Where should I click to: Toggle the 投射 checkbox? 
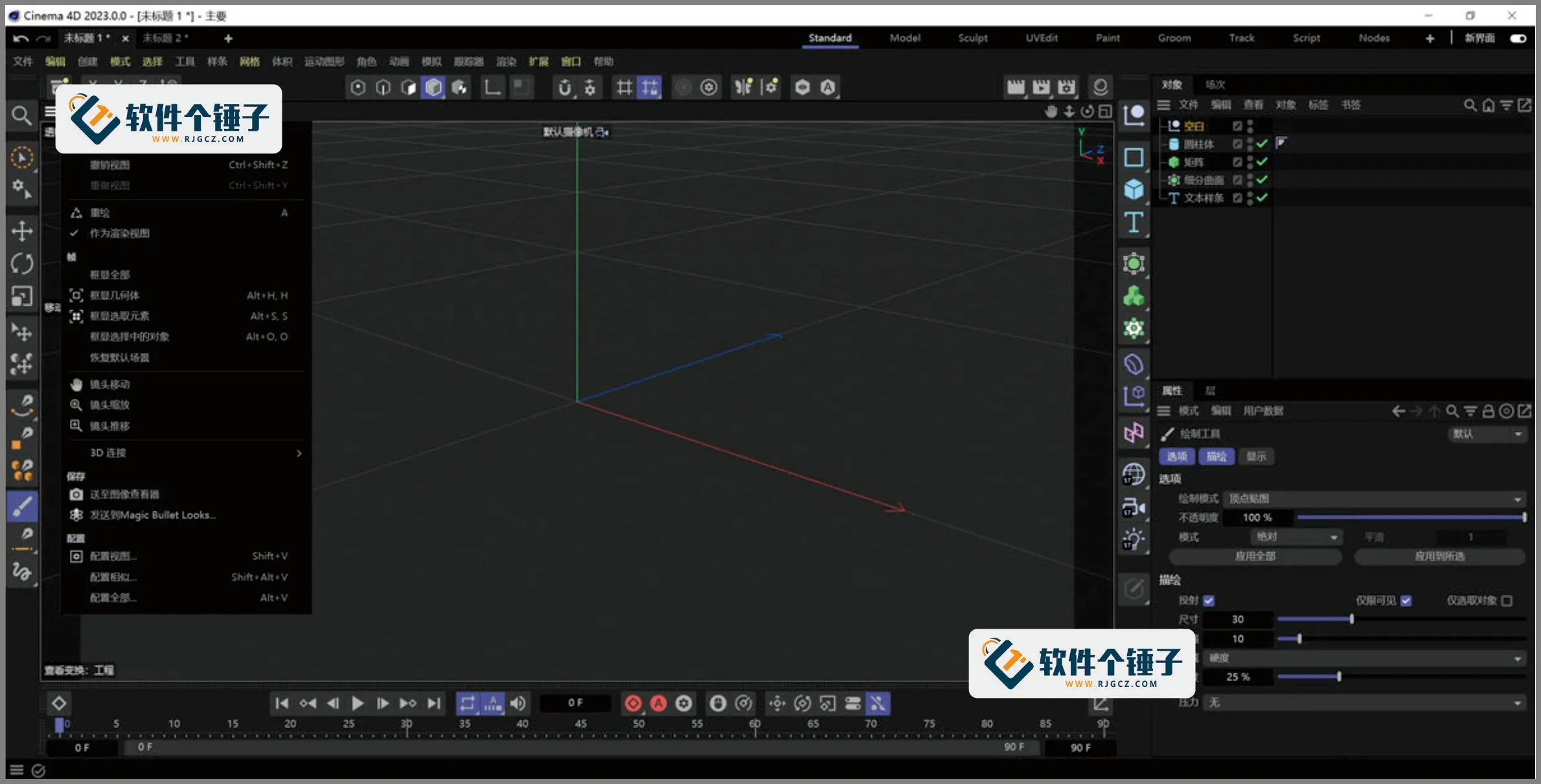(x=1209, y=601)
